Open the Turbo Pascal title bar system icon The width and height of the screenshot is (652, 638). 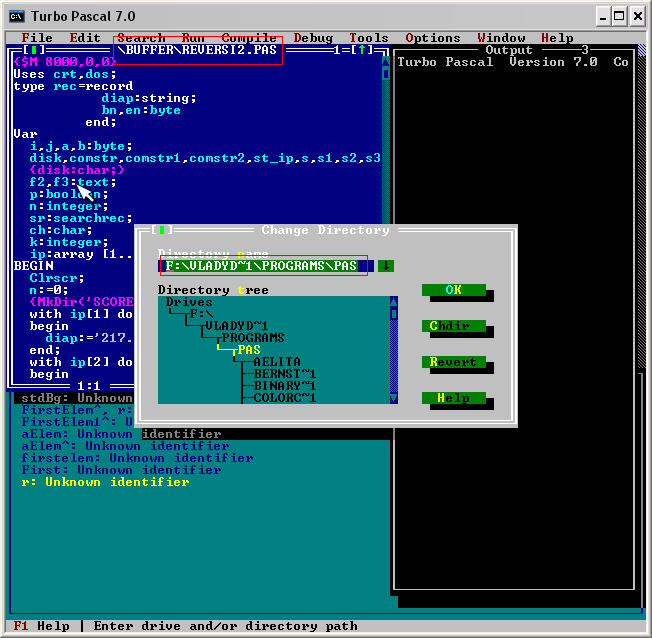pyautogui.click(x=15, y=16)
